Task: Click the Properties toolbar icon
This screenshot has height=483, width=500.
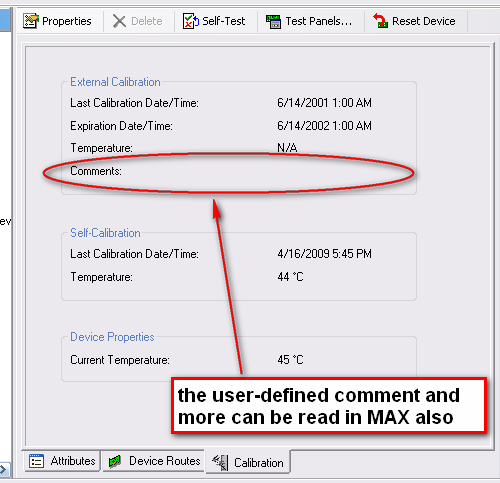Action: point(31,21)
